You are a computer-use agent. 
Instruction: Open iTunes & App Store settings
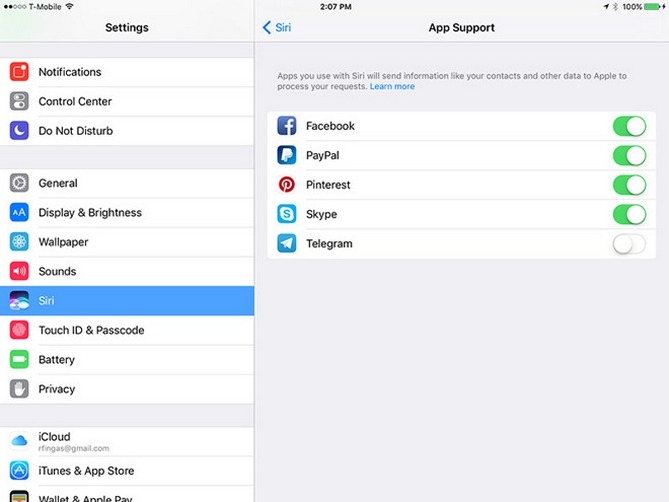(x=127, y=470)
